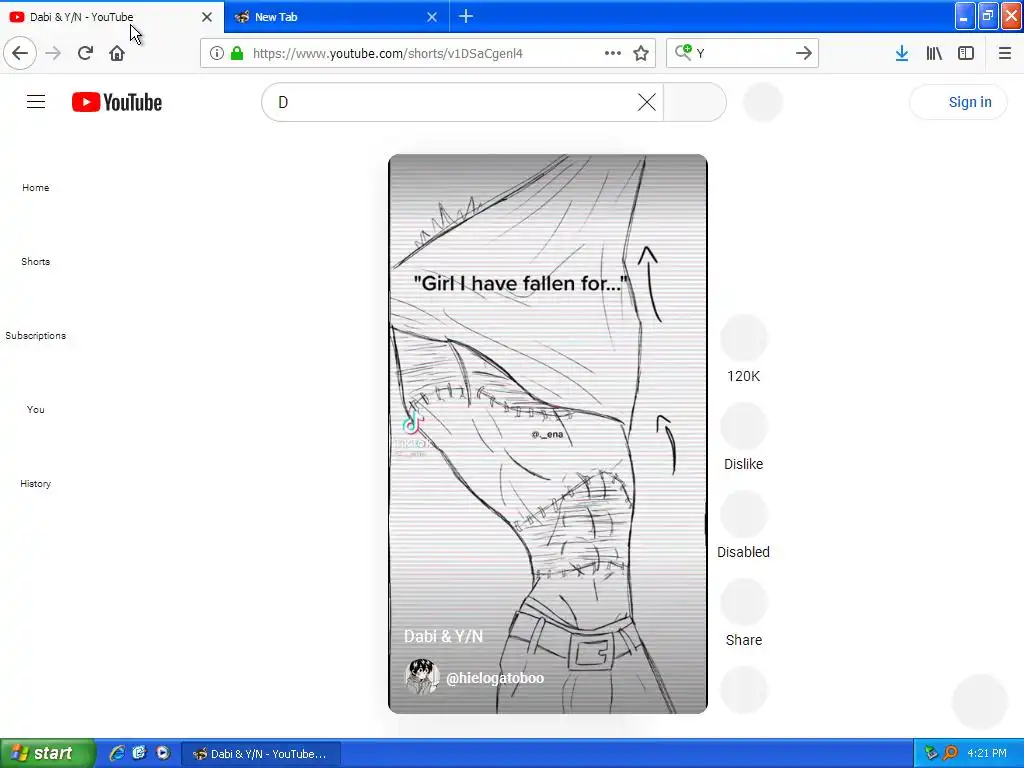Open Subscriptions in the YouTube sidebar
This screenshot has height=768, width=1024.
pyautogui.click(x=35, y=336)
